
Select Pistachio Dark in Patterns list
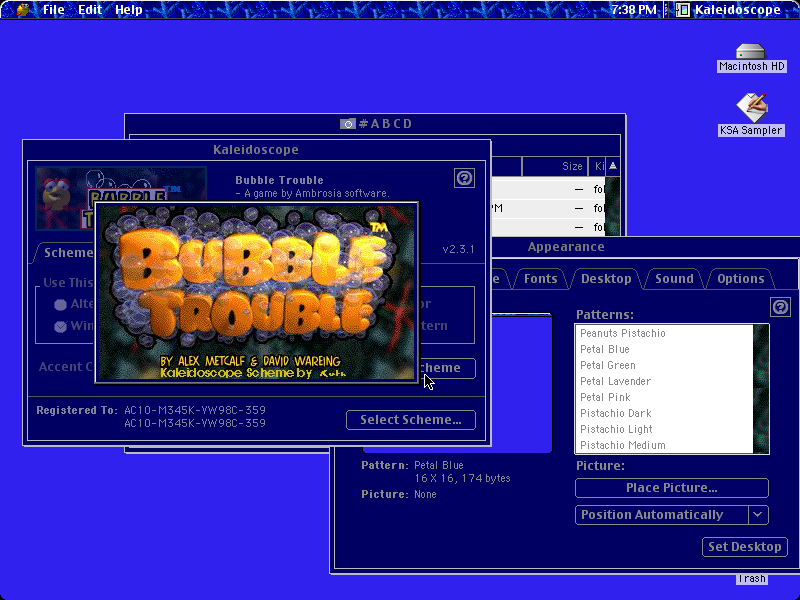[664, 413]
